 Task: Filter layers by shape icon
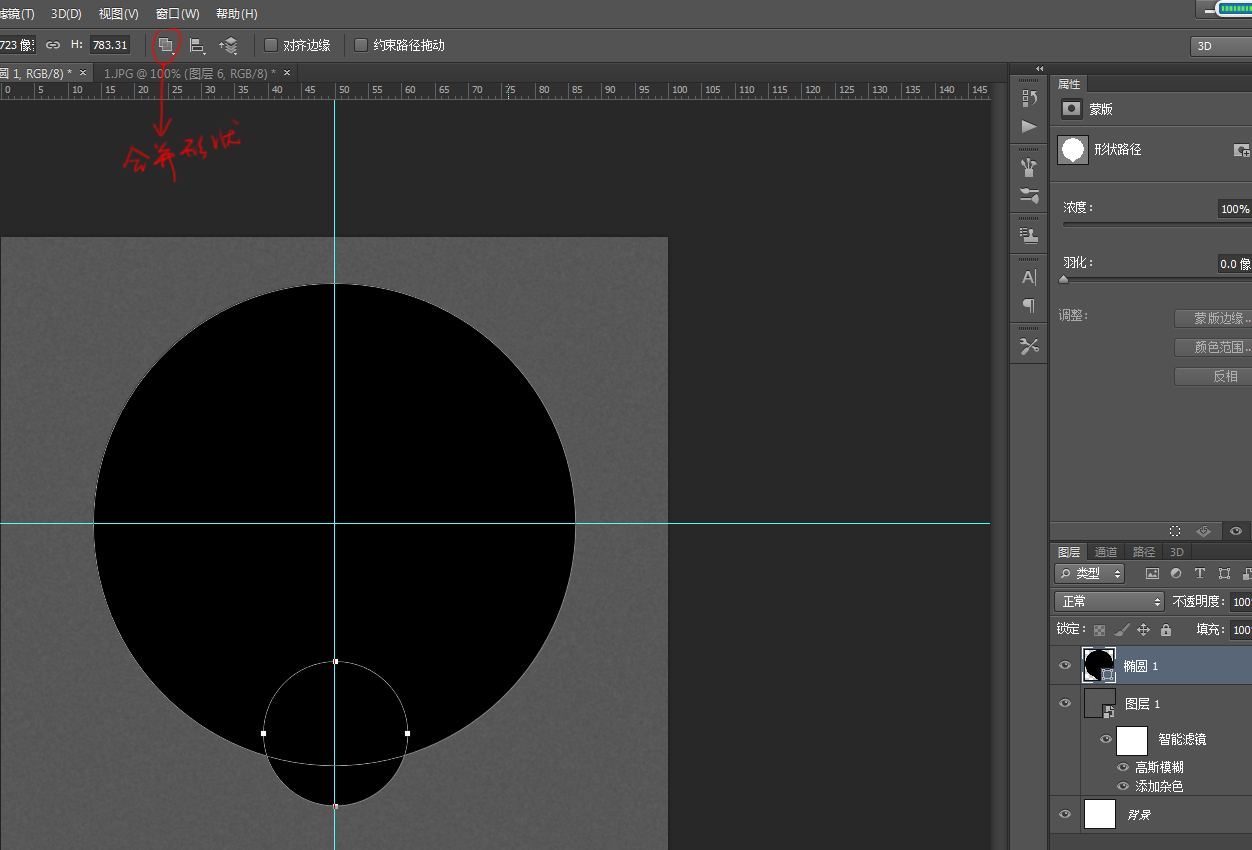pyautogui.click(x=1224, y=574)
